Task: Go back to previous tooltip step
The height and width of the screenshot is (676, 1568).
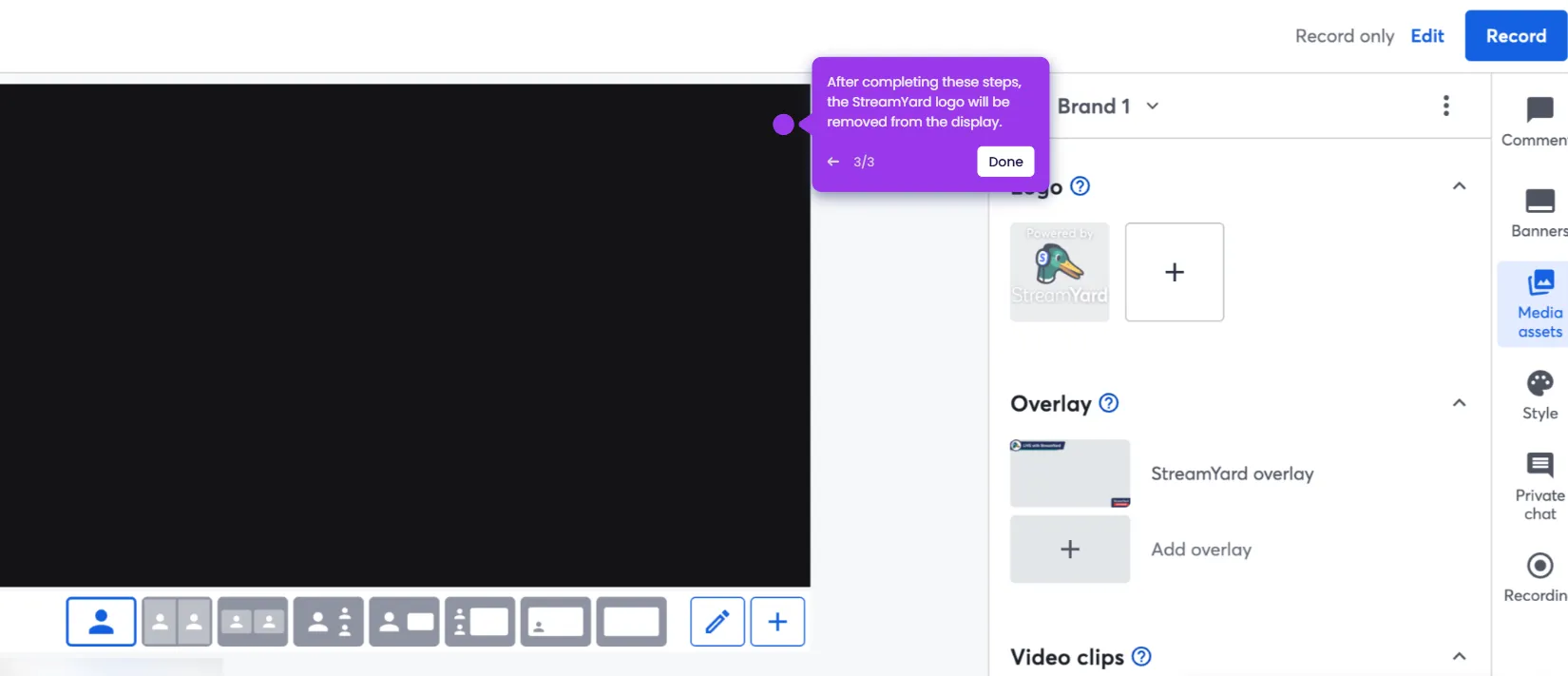Action: coord(833,162)
